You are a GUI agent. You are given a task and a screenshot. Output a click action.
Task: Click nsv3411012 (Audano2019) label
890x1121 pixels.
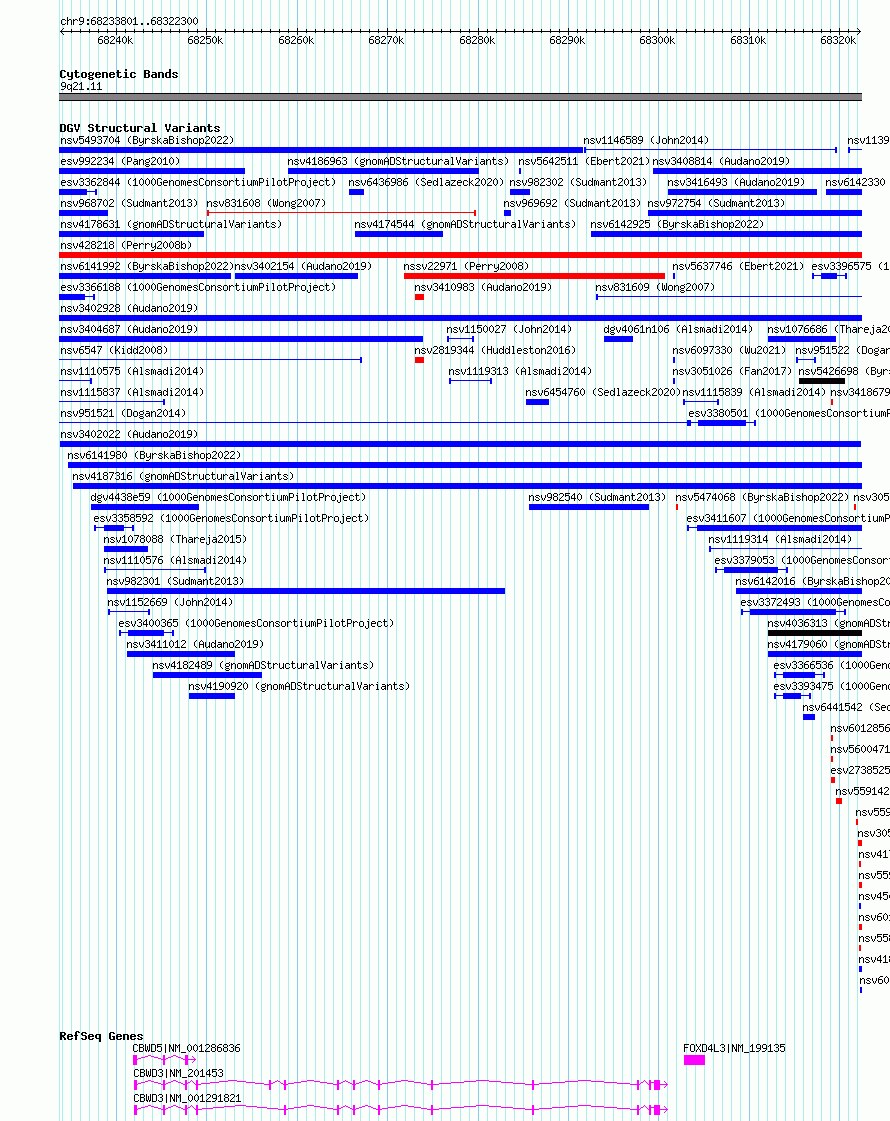click(x=195, y=644)
